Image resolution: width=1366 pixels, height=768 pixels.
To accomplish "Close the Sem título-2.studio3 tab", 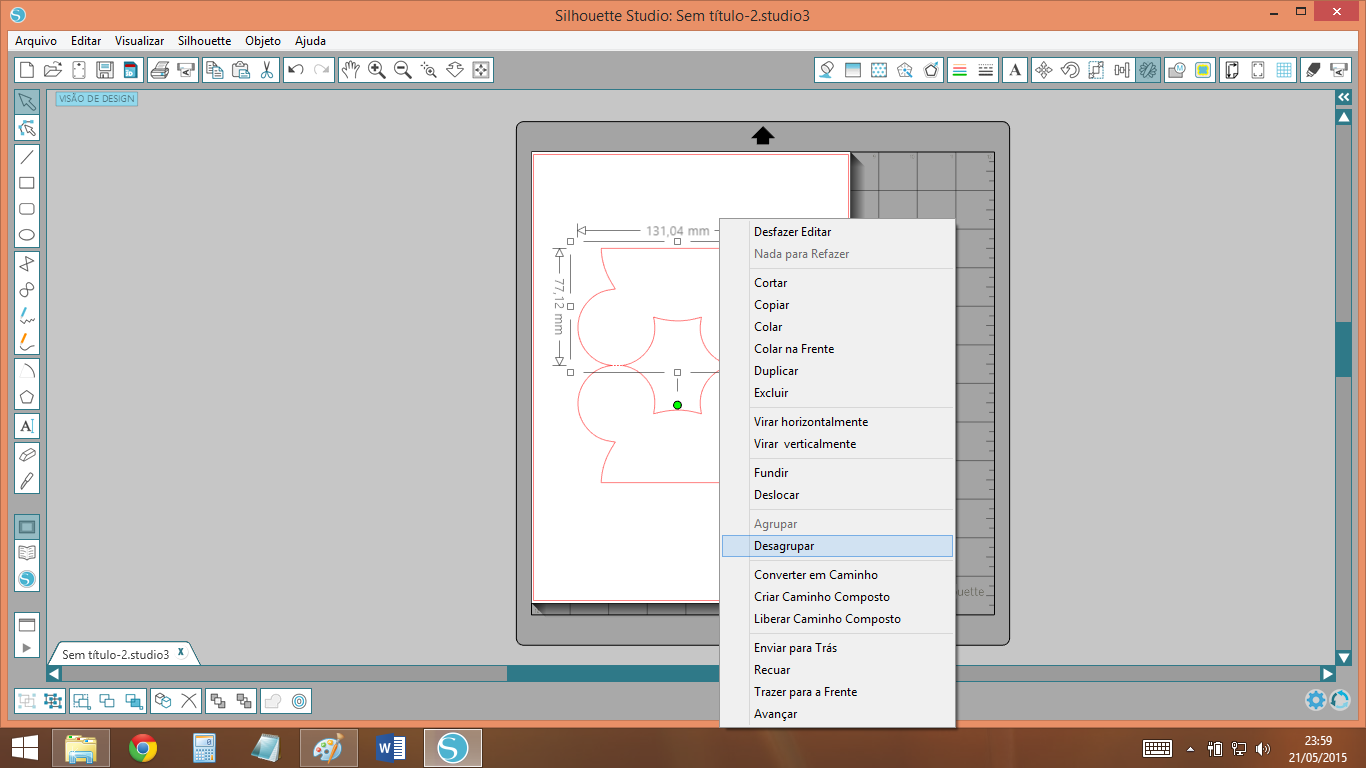I will pos(181,652).
